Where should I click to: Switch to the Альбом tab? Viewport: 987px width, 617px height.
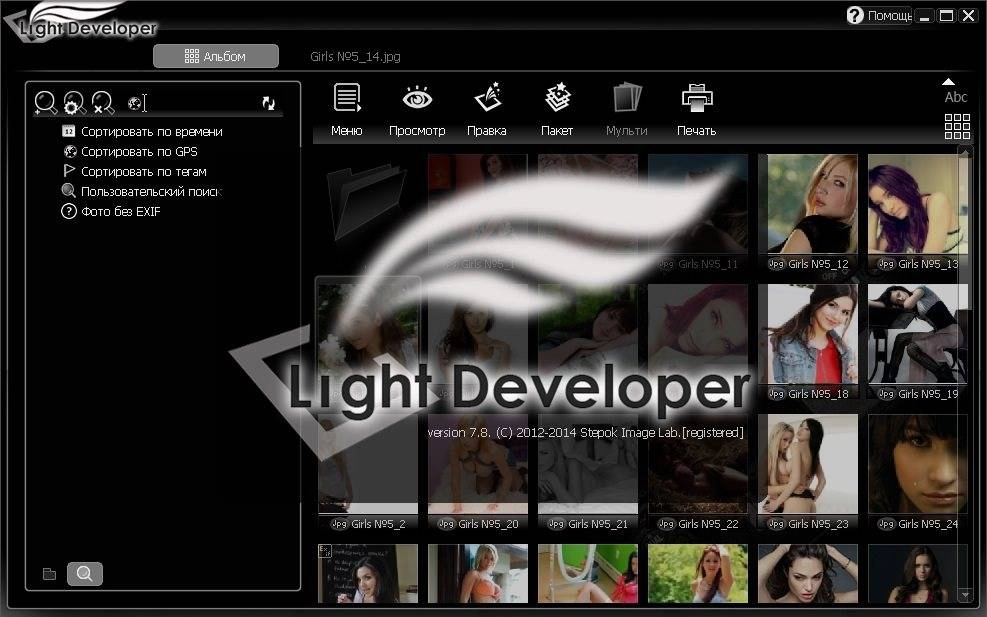coord(216,56)
